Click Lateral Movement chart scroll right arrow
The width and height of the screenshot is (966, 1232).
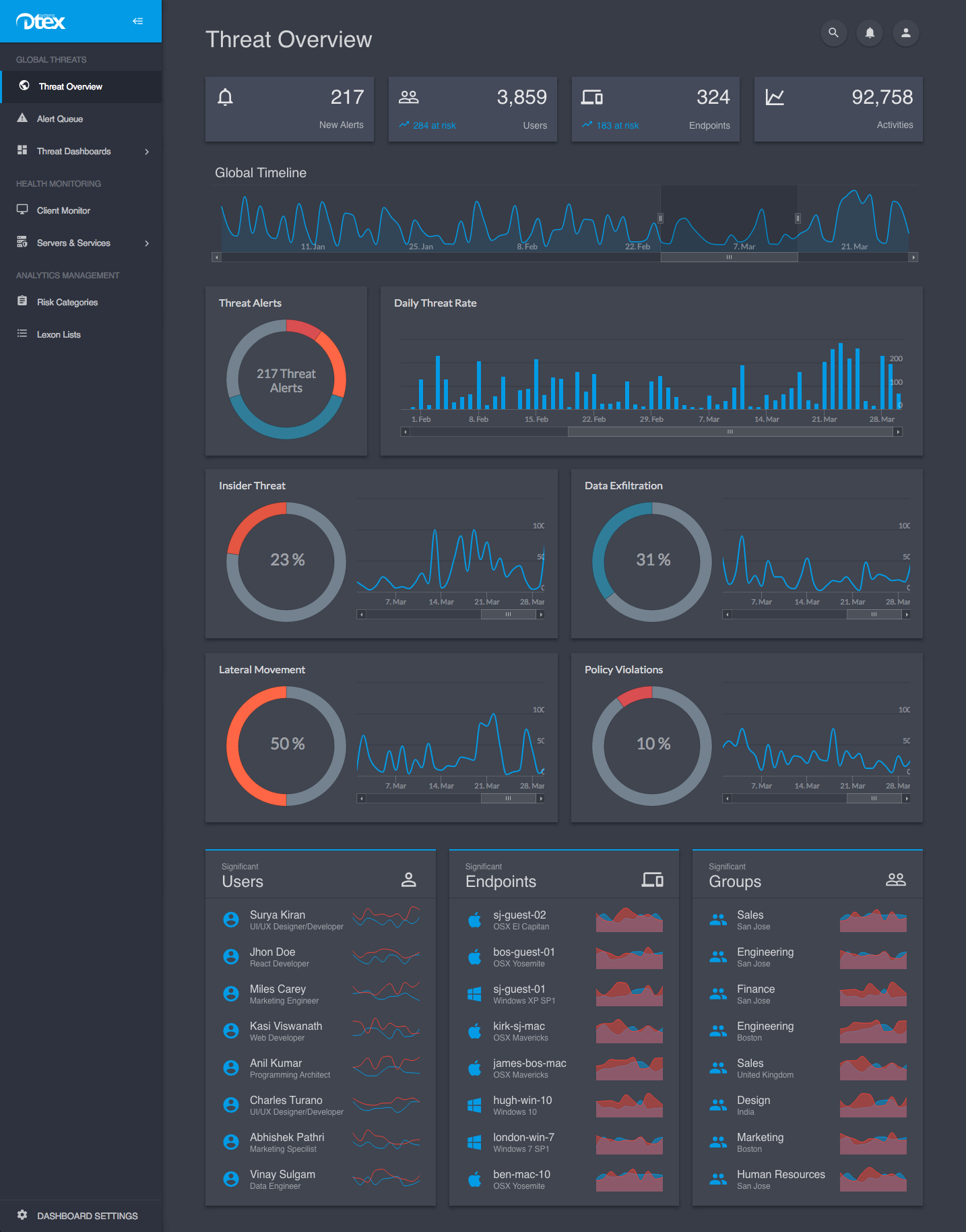[540, 799]
